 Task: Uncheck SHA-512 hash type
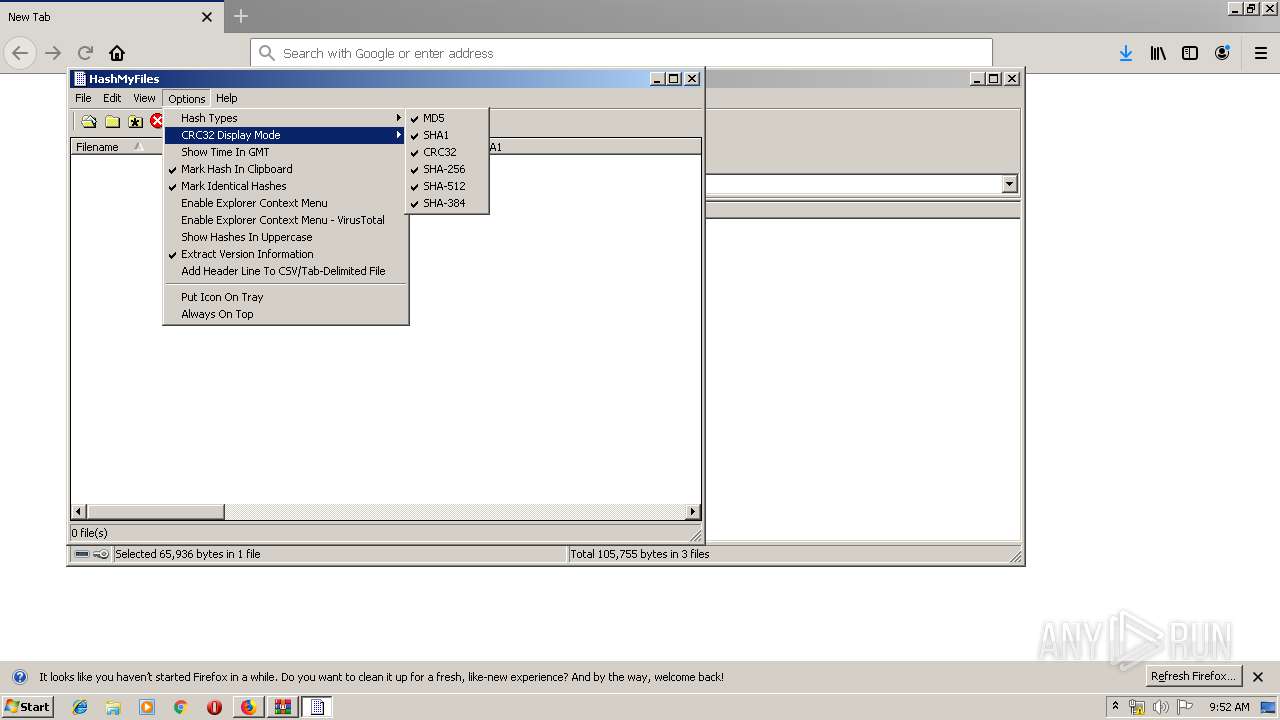(x=447, y=186)
